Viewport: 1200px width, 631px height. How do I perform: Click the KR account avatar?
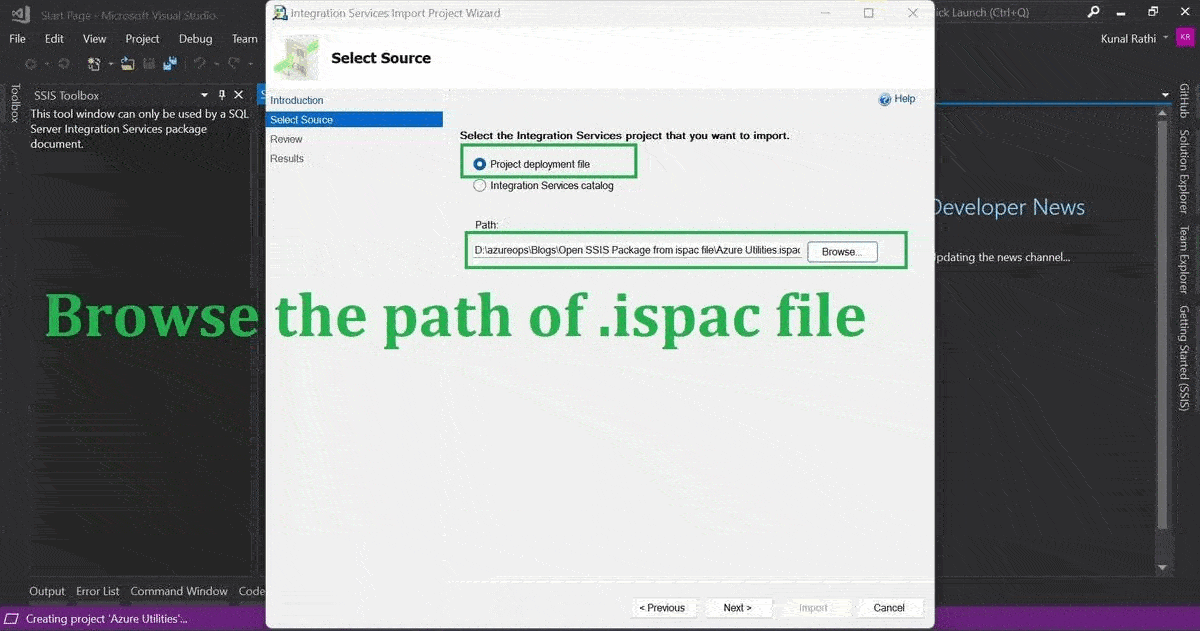tap(1184, 38)
